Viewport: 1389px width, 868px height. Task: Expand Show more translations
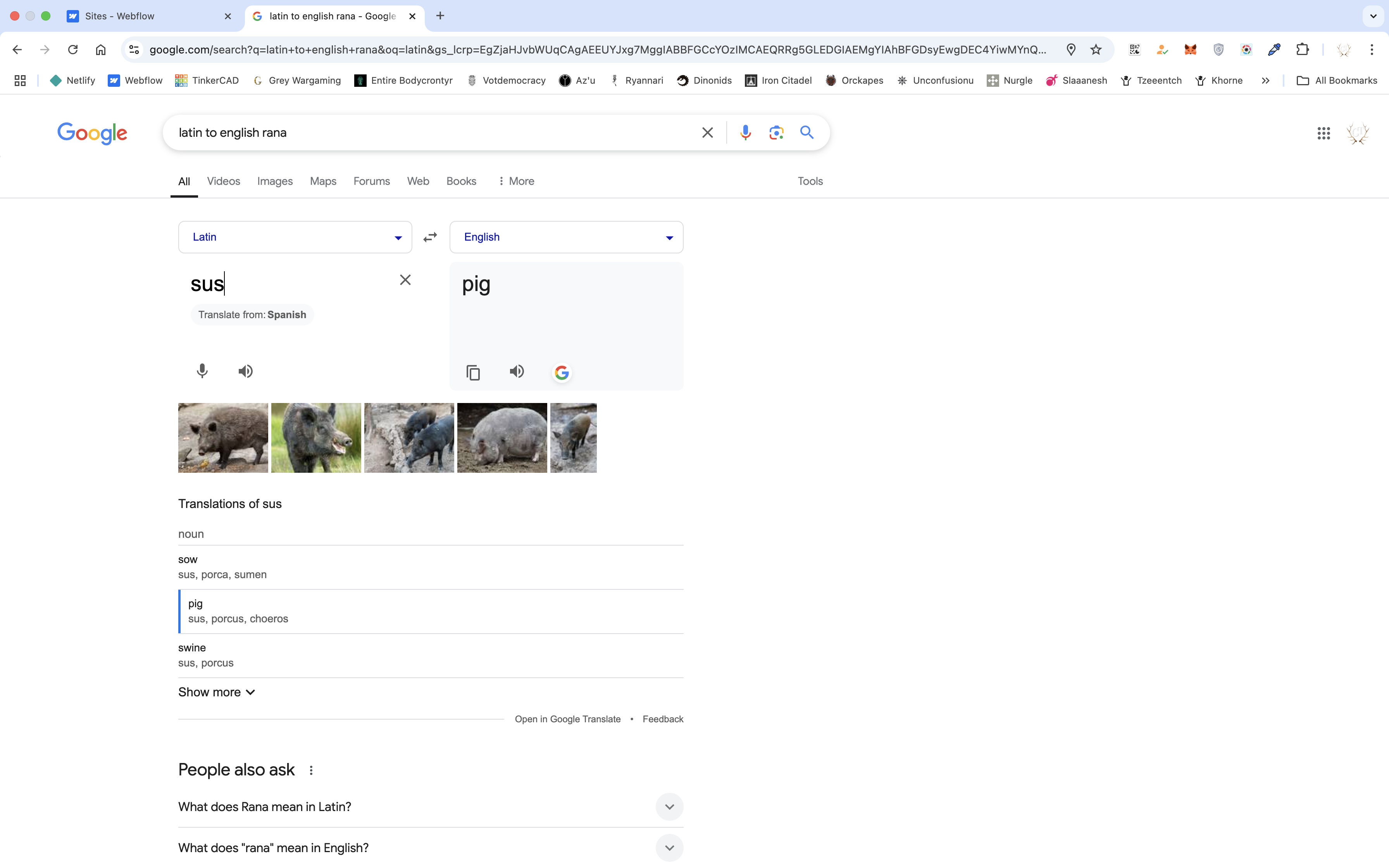216,692
